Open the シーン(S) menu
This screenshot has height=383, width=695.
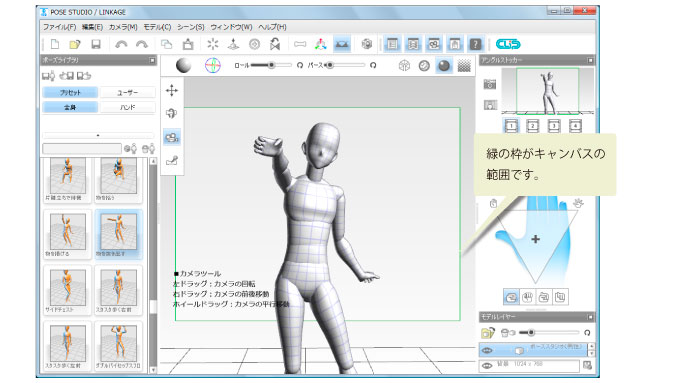pos(191,27)
